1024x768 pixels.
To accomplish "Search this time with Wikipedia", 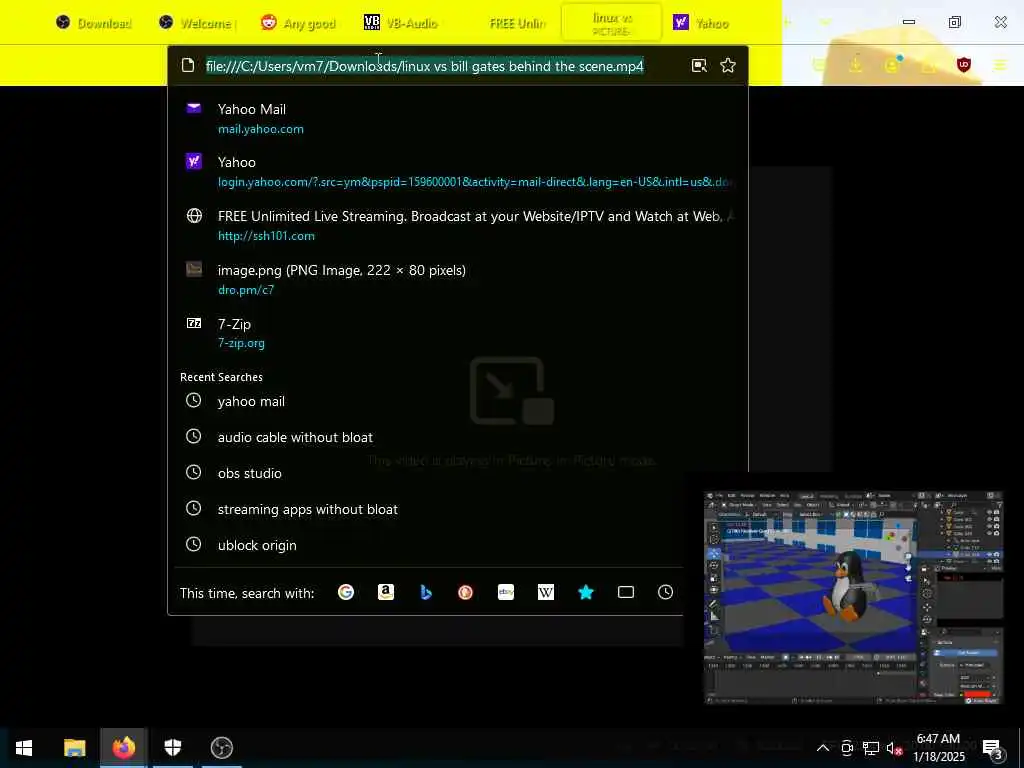I will tap(546, 592).
